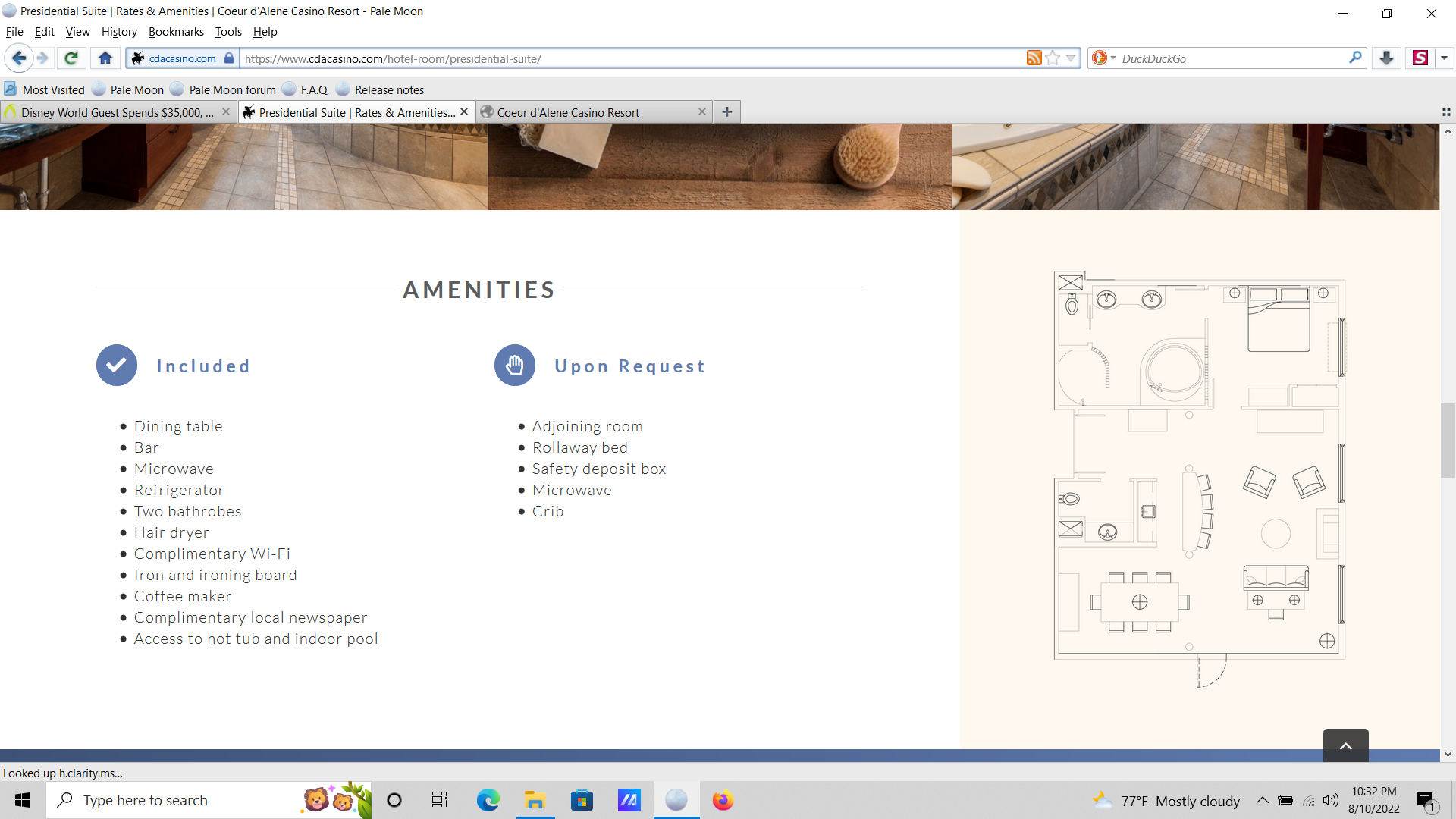
Task: Close the Presidential Suite tab
Action: tap(464, 111)
